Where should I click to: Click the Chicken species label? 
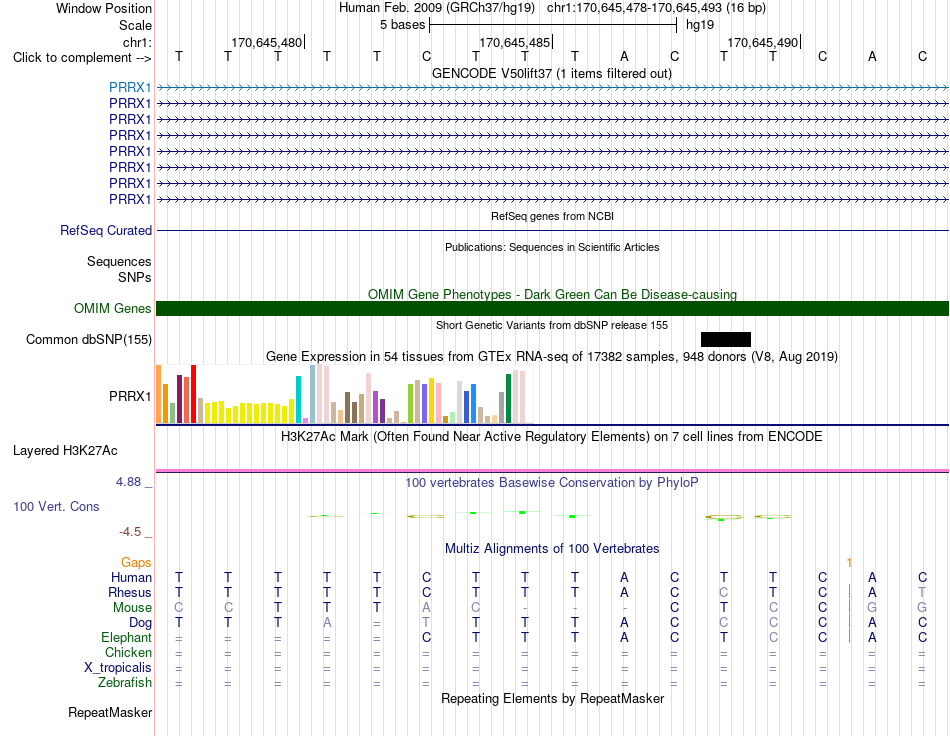pyautogui.click(x=128, y=652)
